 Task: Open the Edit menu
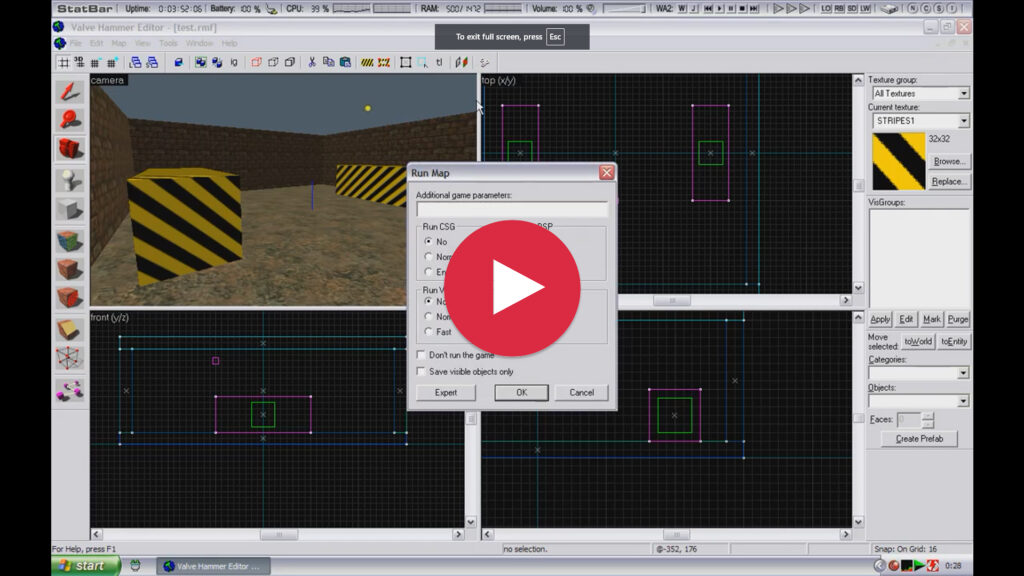click(97, 43)
